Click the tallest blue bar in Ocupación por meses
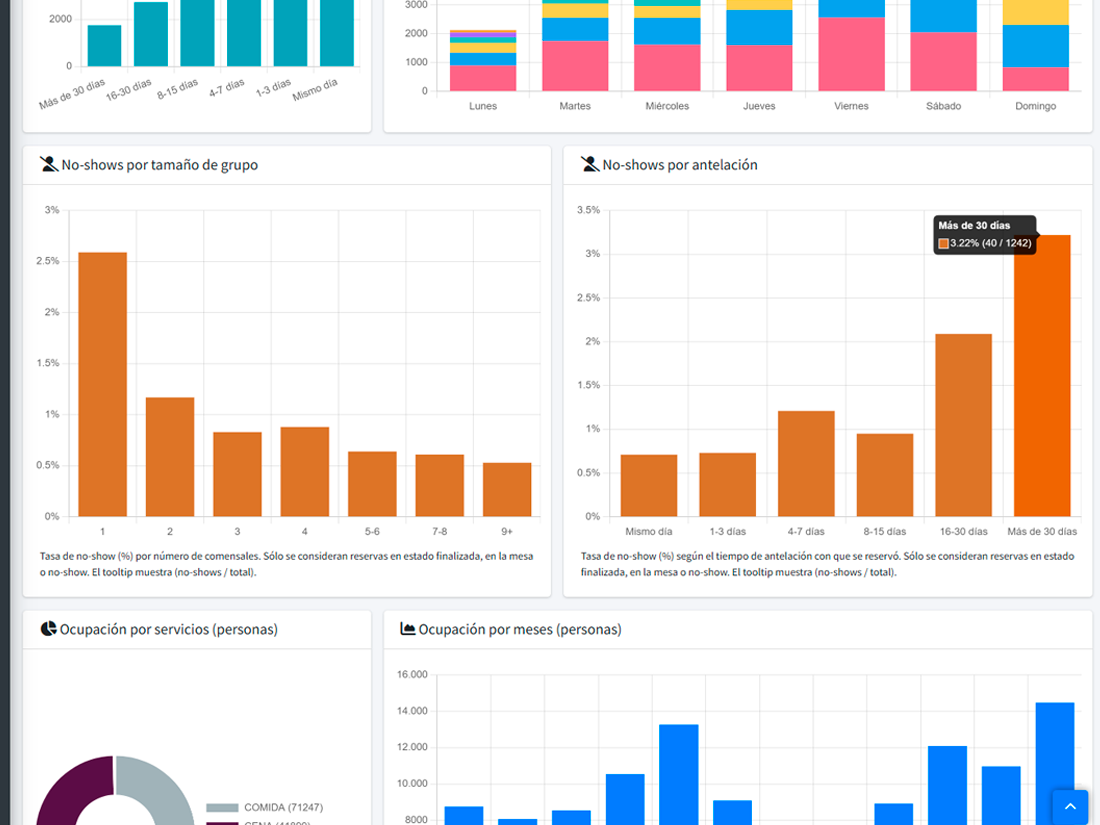The image size is (1100, 825). (x=1054, y=763)
